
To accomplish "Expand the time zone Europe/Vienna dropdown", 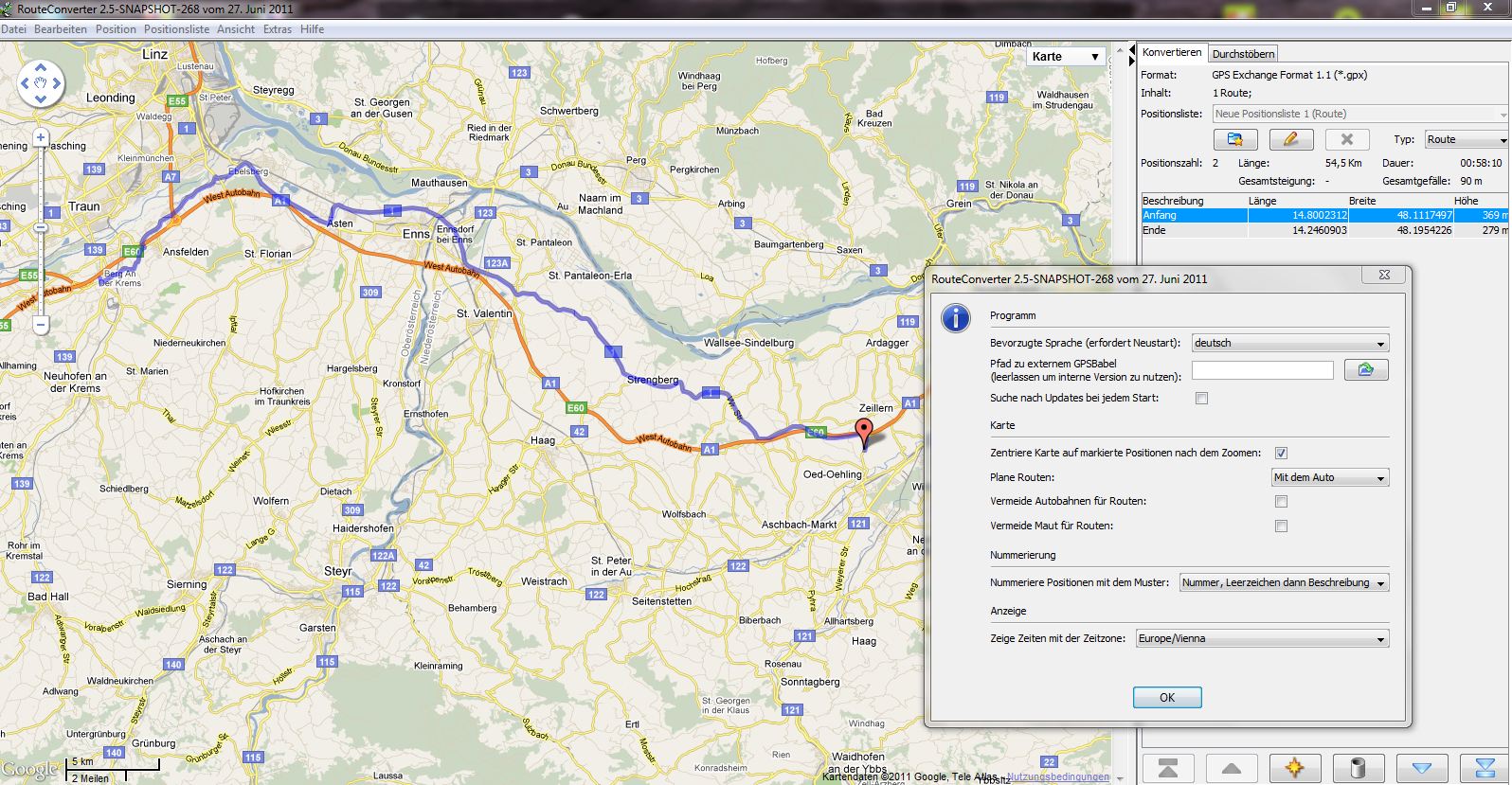I will pos(1262,639).
